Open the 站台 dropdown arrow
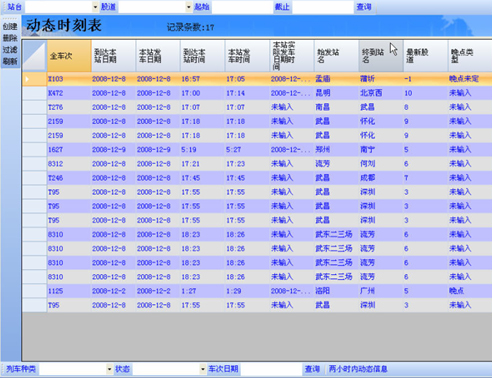 (x=95, y=7)
